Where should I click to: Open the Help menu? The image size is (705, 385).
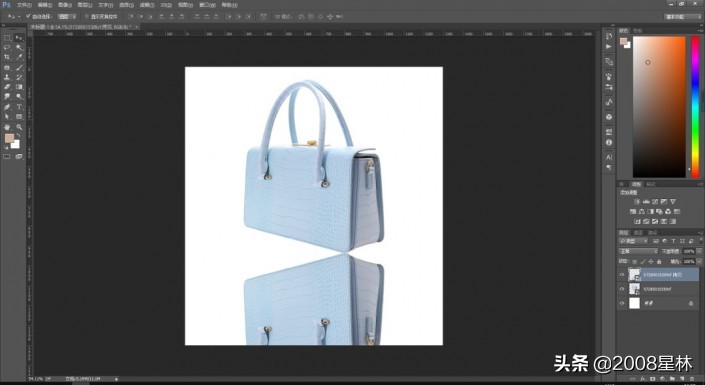click(x=229, y=5)
